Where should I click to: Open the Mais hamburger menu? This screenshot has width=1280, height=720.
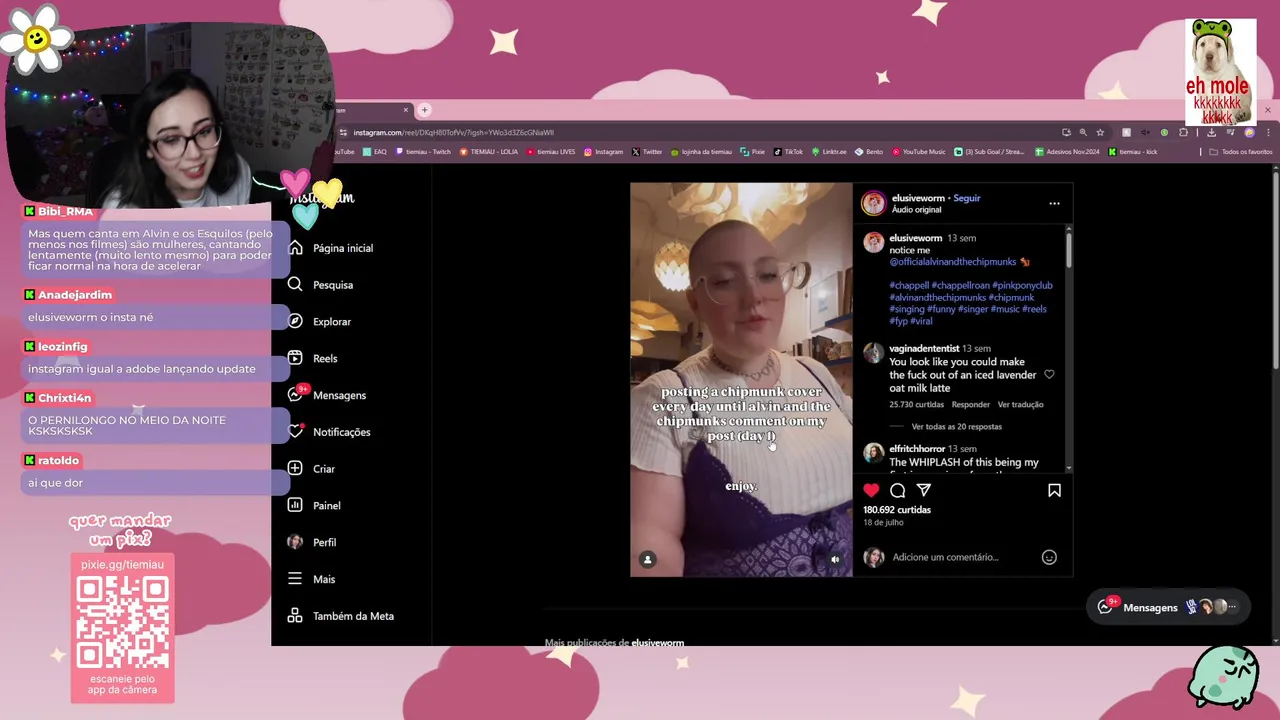[x=295, y=579]
